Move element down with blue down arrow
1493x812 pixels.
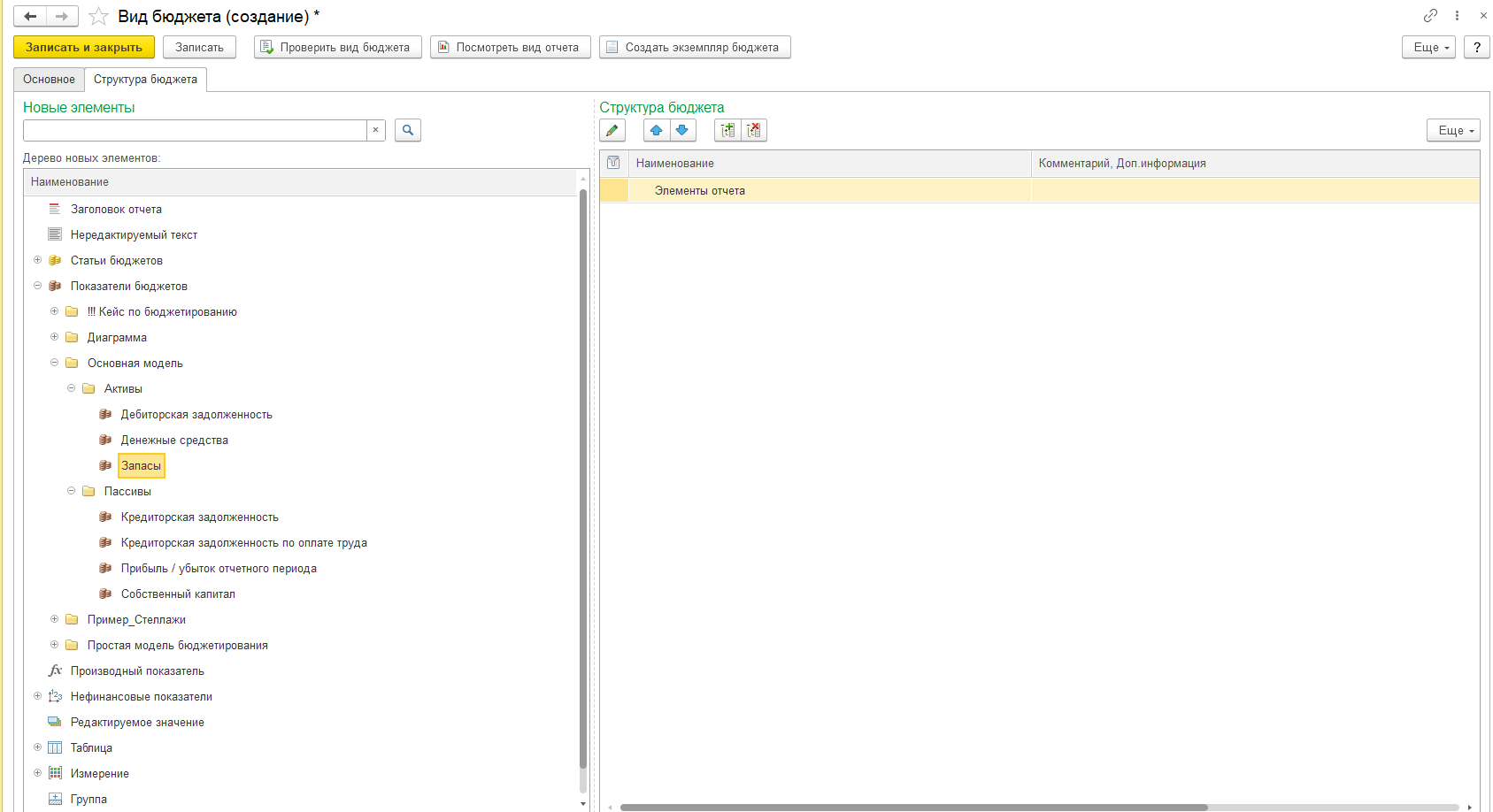[x=682, y=131]
